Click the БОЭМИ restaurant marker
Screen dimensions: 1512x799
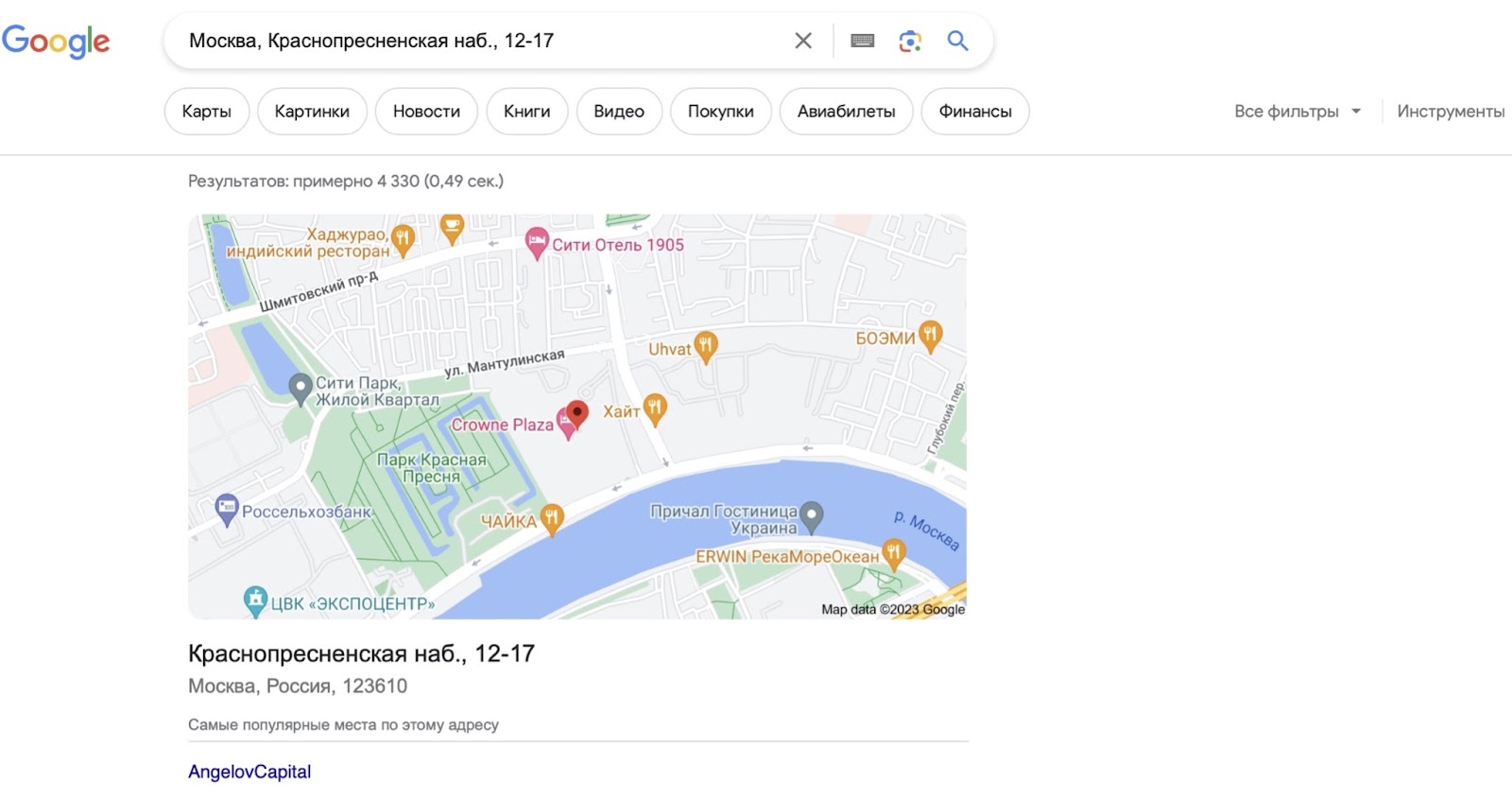931,336
